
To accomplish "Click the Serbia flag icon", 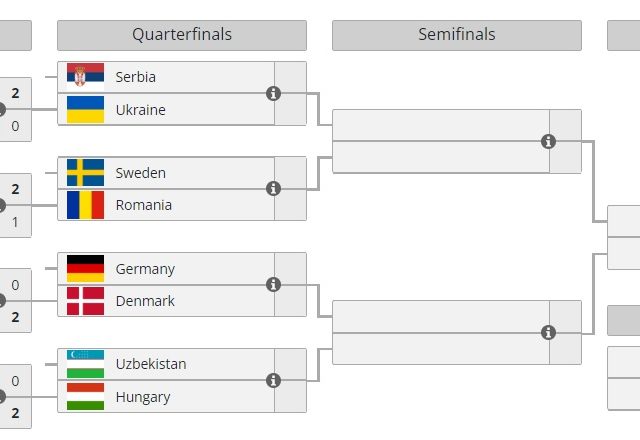I will coord(85,77).
